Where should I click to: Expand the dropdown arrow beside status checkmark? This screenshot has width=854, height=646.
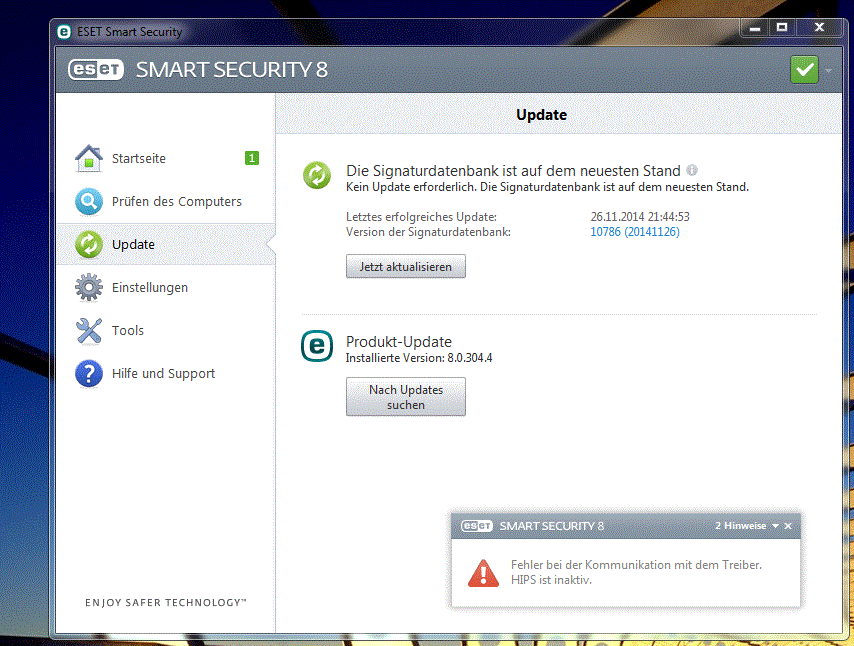pyautogui.click(x=829, y=71)
